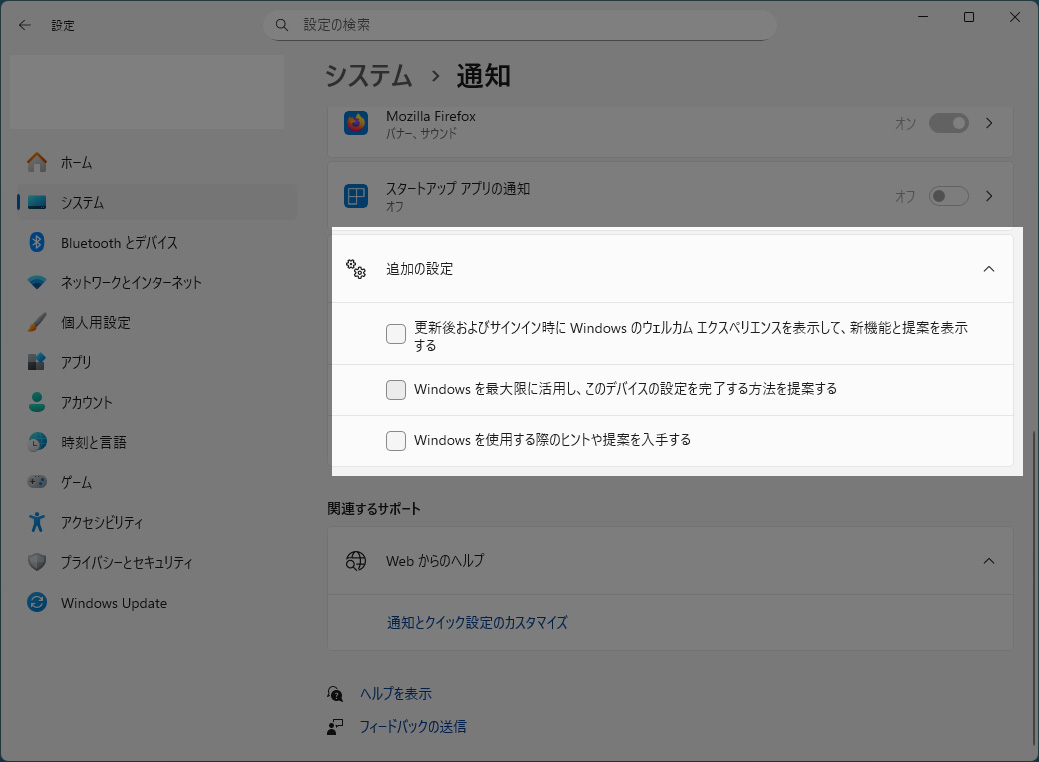This screenshot has height=762, width=1039.
Task: Open 個人用設定 via its paintbrush icon
Action: tap(37, 323)
